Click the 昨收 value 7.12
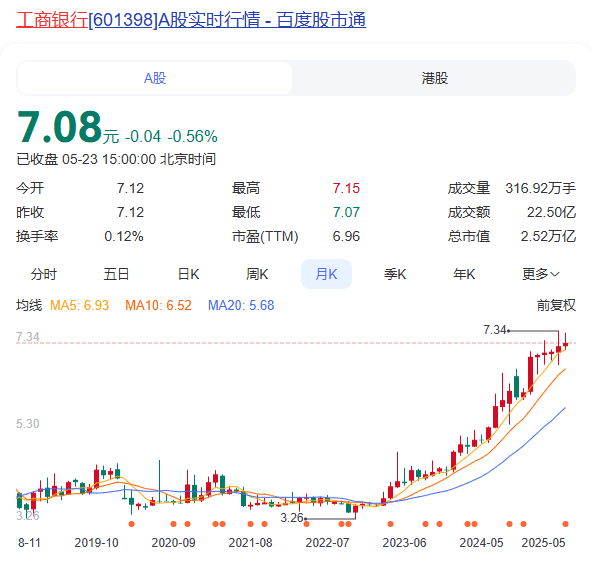 tap(130, 212)
